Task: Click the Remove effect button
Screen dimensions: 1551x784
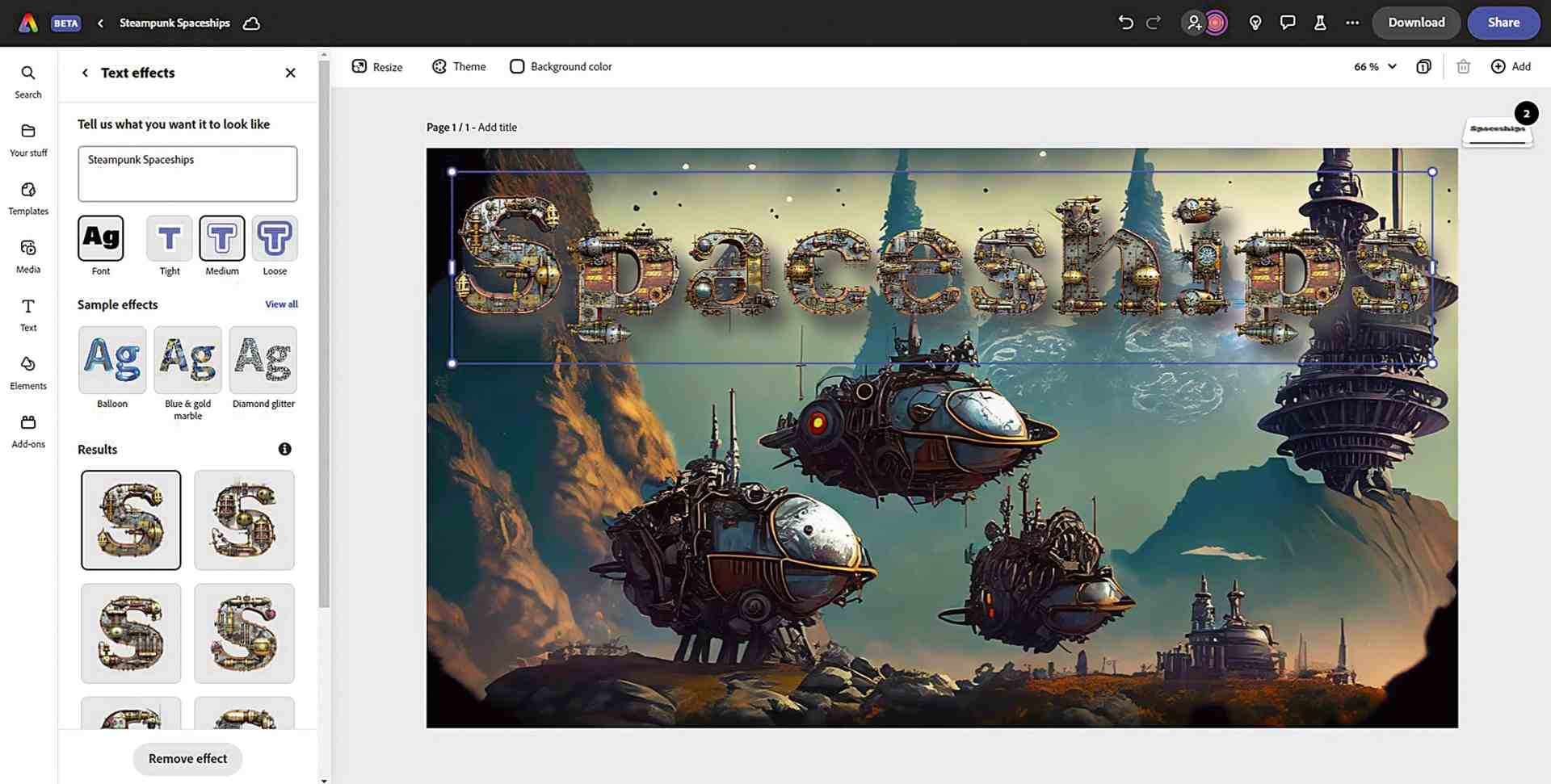Action: point(187,759)
